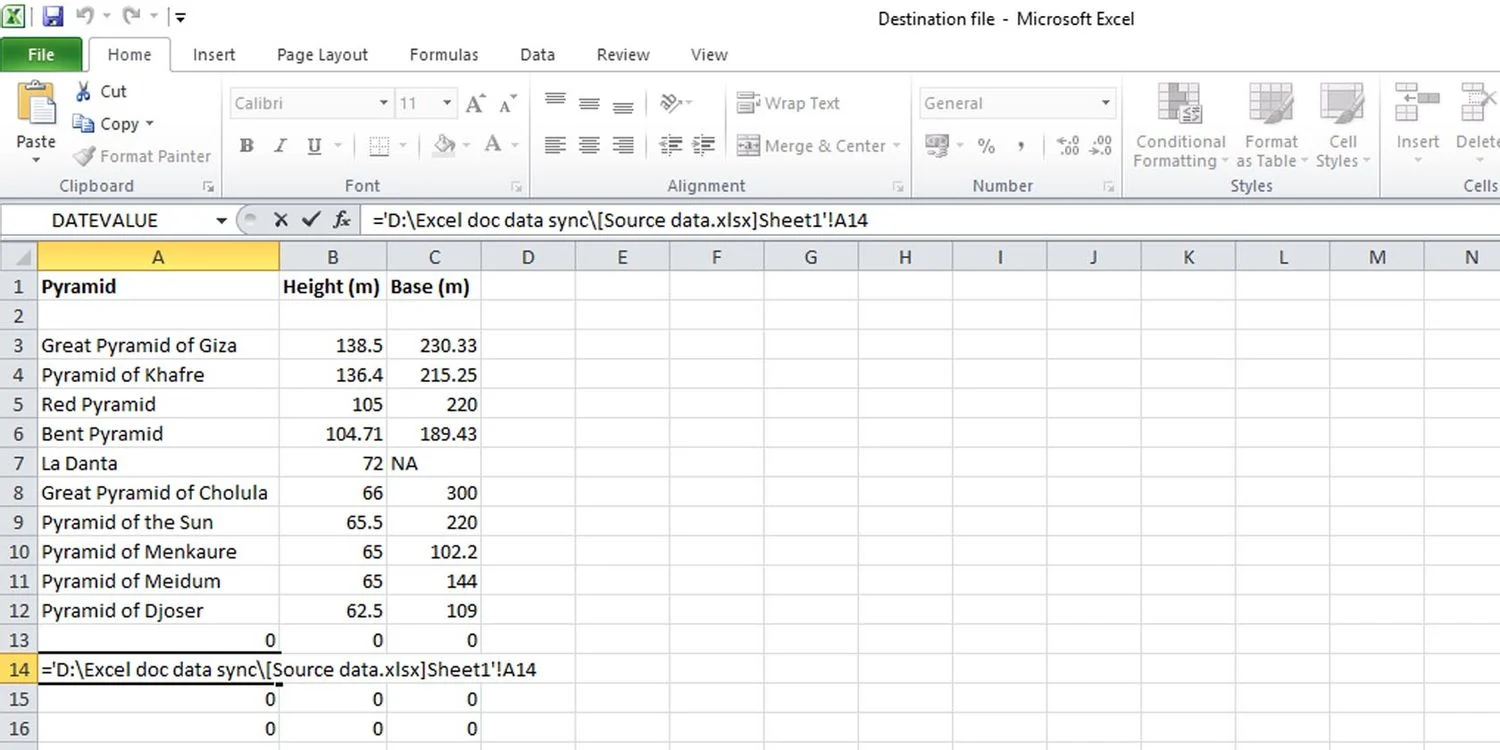Click Increase Decimal icon

[1068, 146]
